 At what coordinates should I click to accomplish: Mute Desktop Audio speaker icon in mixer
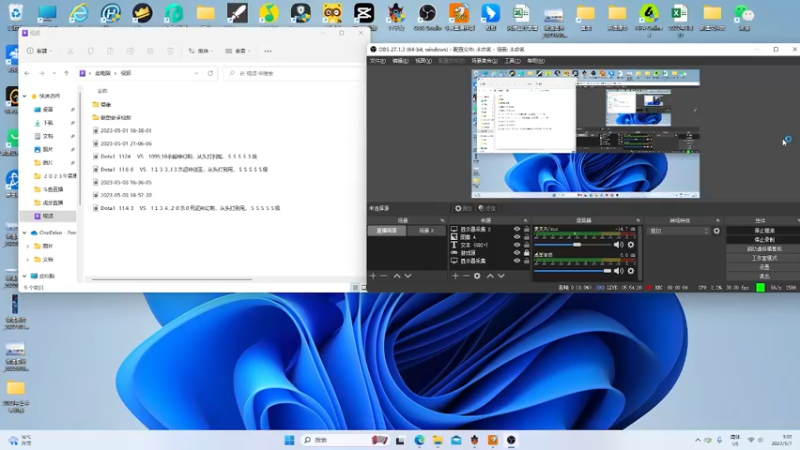coord(618,271)
